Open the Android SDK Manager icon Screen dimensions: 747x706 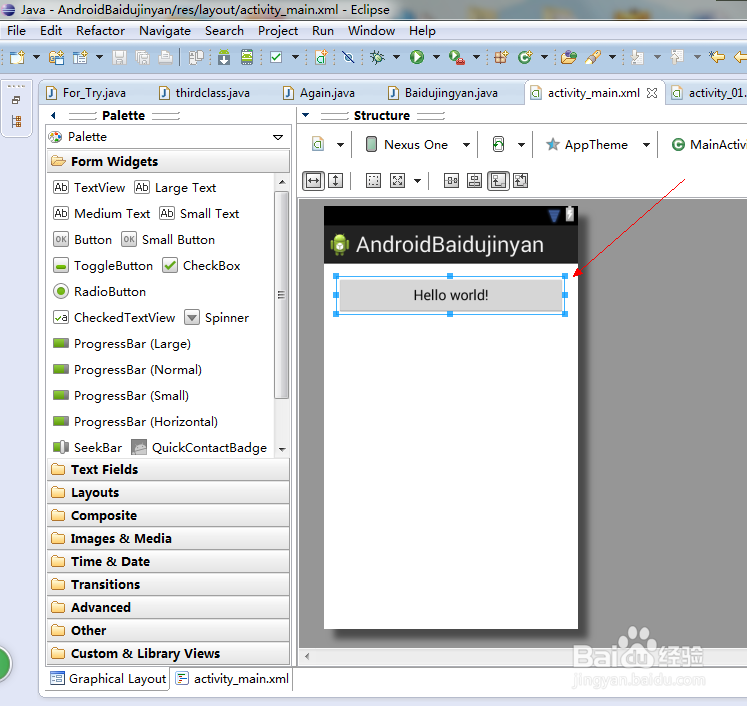coord(224,58)
